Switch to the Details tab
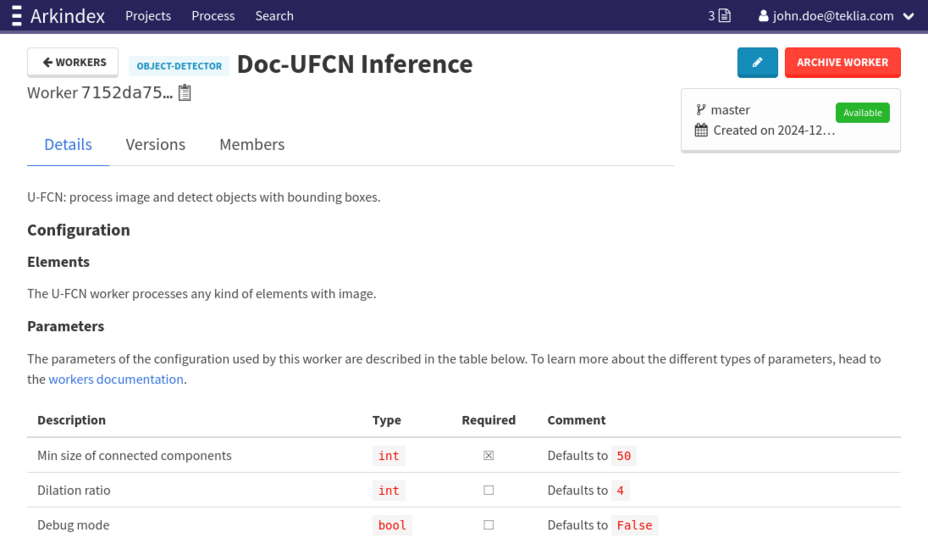The height and width of the screenshot is (538, 928). 68,144
